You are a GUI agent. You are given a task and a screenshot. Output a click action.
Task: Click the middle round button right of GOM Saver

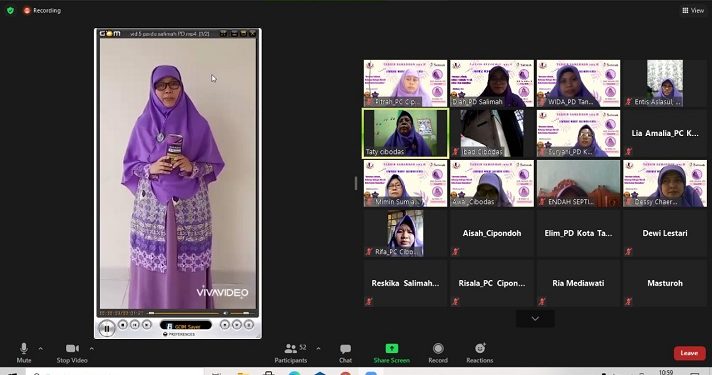tap(237, 324)
